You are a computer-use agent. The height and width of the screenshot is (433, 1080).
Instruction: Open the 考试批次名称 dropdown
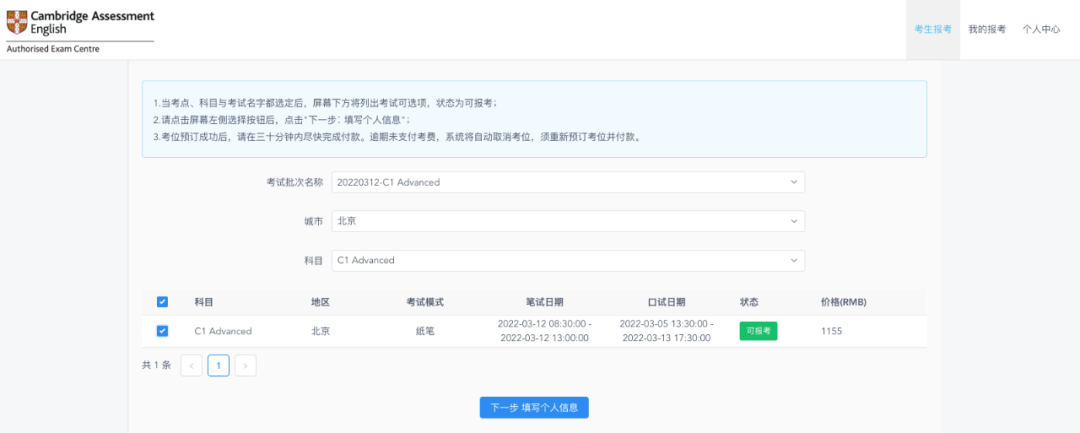[568, 182]
